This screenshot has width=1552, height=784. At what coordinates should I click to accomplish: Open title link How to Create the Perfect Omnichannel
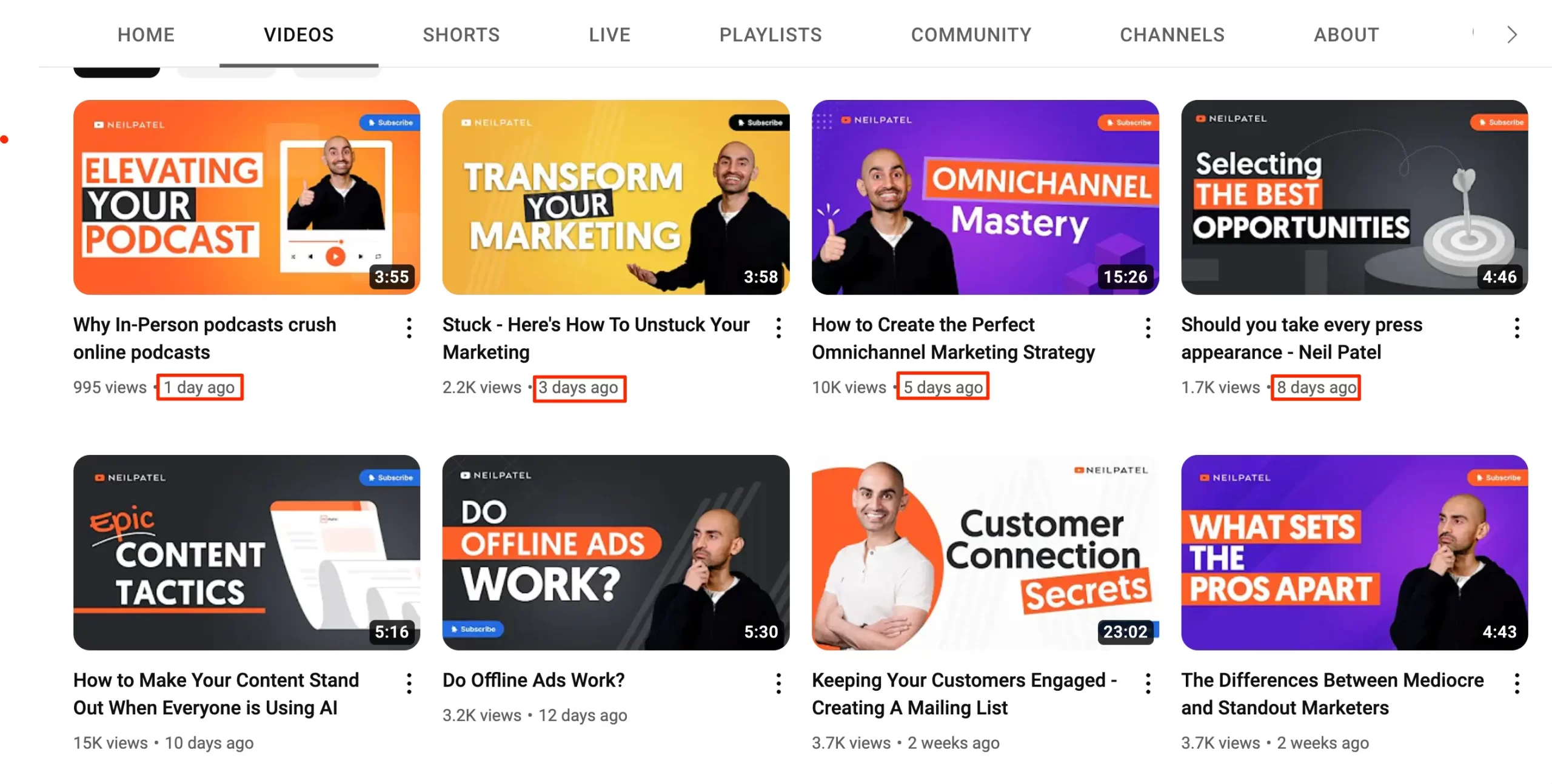coord(954,338)
